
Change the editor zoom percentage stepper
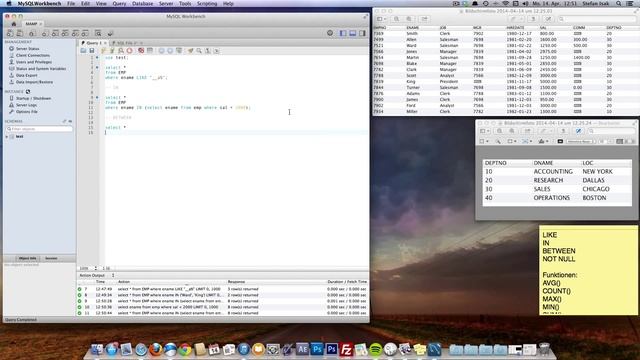point(96,268)
